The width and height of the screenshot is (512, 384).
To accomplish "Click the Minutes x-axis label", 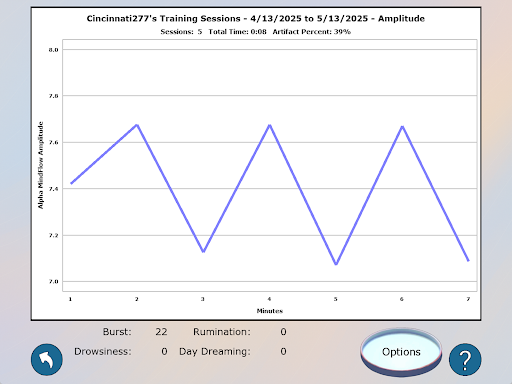I will tap(270, 311).
